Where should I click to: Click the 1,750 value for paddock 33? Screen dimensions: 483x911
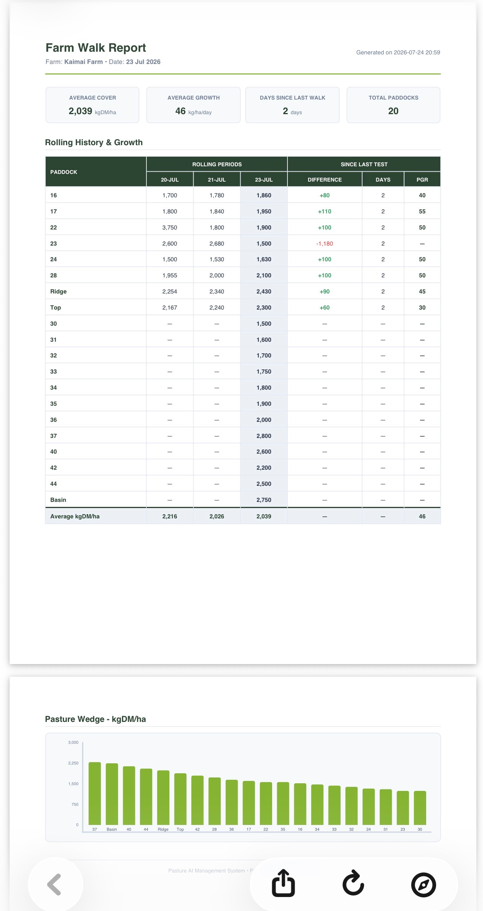click(x=263, y=372)
